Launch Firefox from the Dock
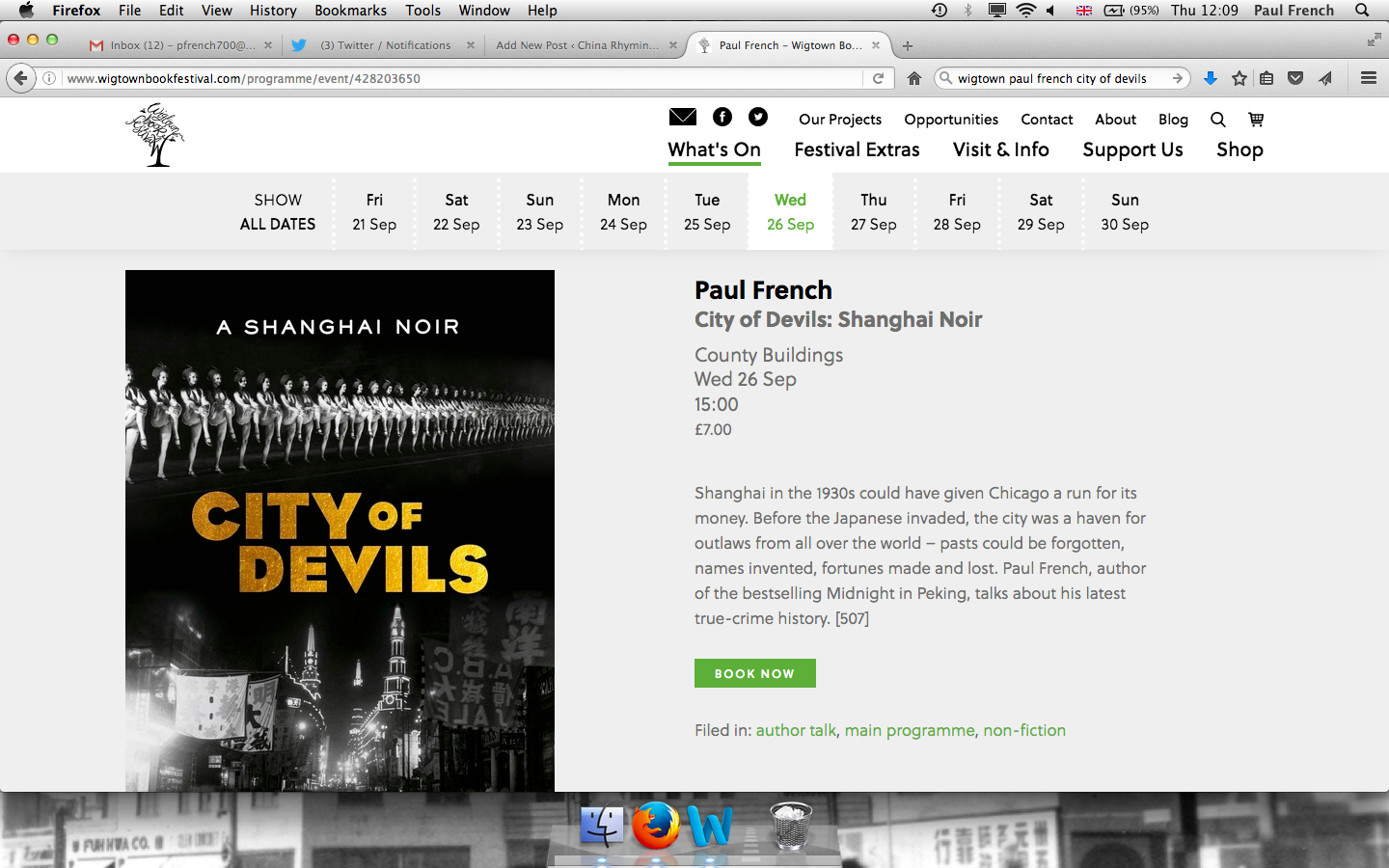The width and height of the screenshot is (1389, 868). pyautogui.click(x=656, y=826)
